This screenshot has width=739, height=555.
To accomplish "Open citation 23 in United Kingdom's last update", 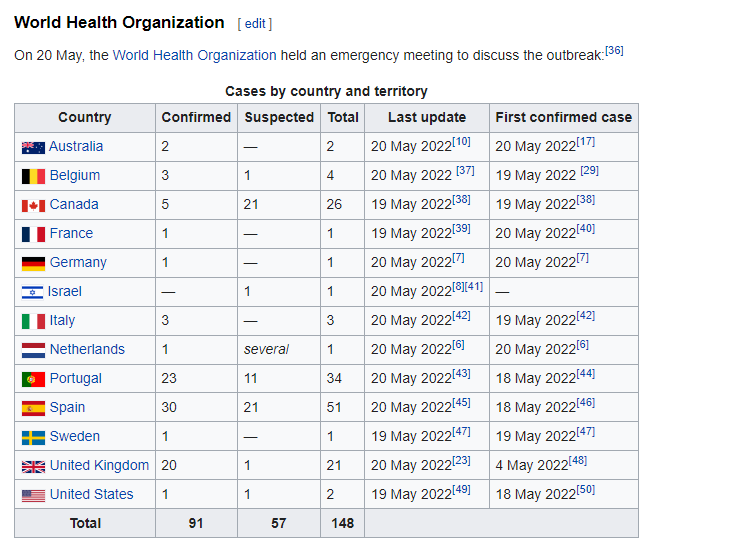I will [461, 461].
